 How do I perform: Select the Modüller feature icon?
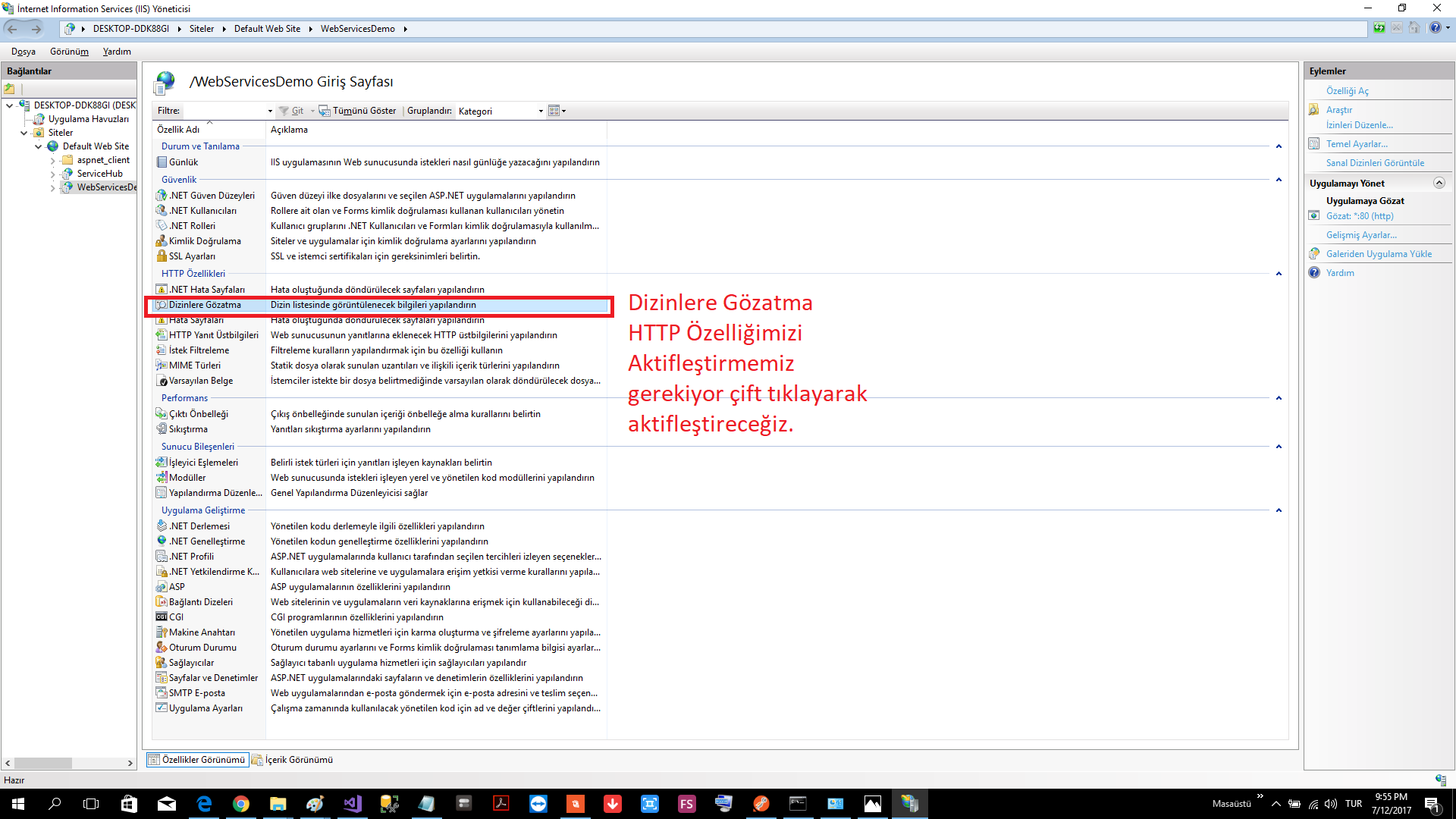pyautogui.click(x=162, y=478)
